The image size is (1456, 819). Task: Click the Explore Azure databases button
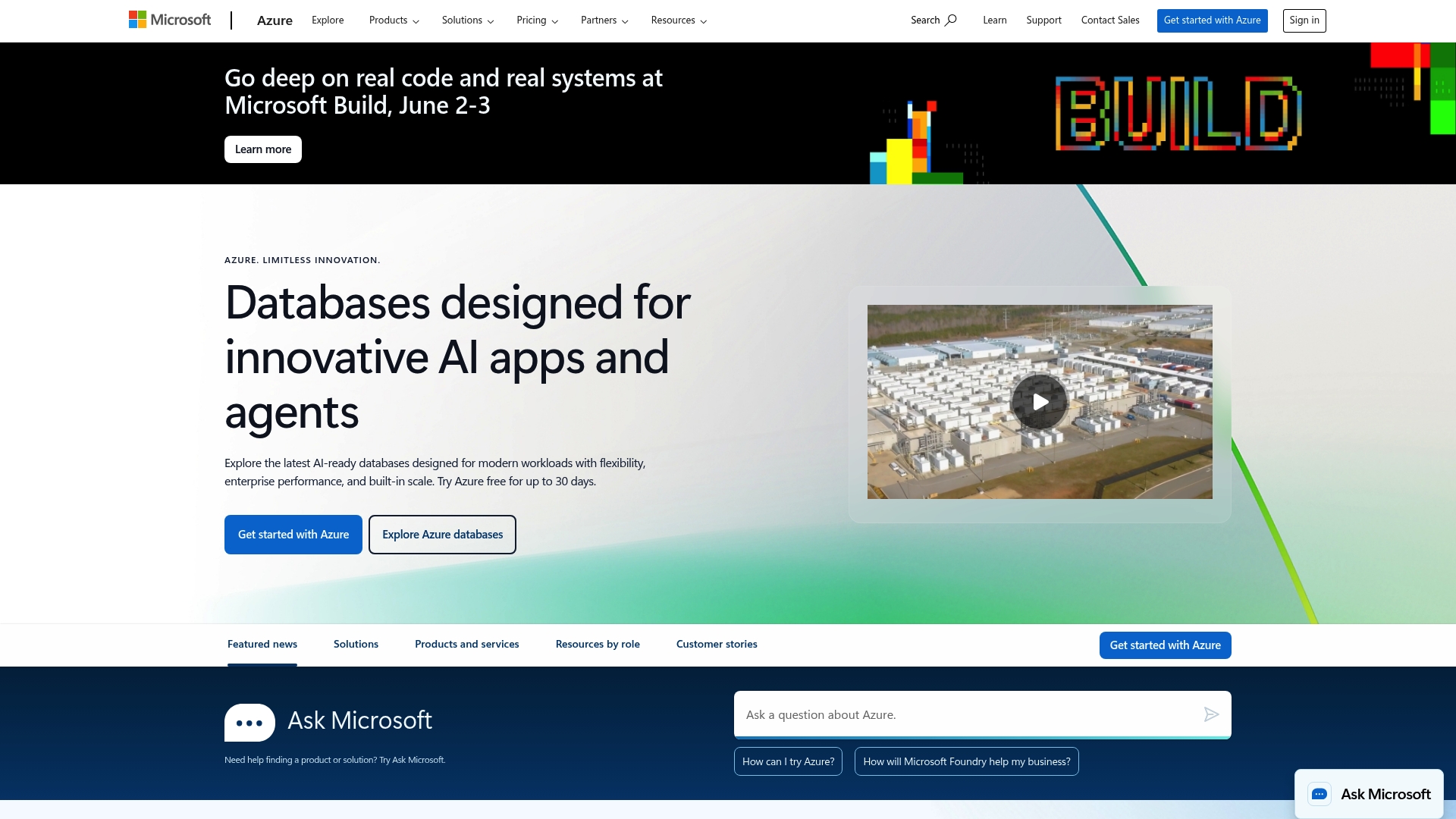click(x=442, y=534)
